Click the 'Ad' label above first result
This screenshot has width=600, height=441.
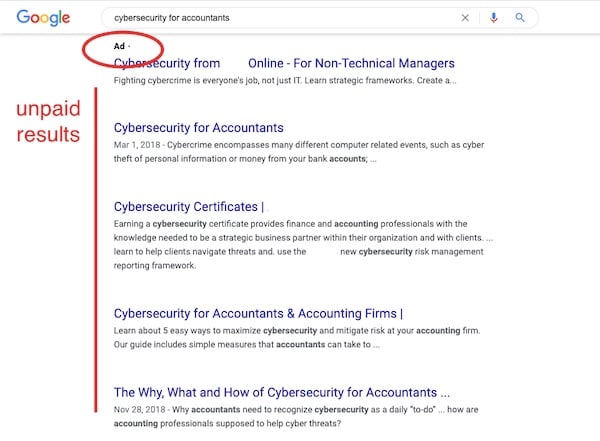[119, 46]
